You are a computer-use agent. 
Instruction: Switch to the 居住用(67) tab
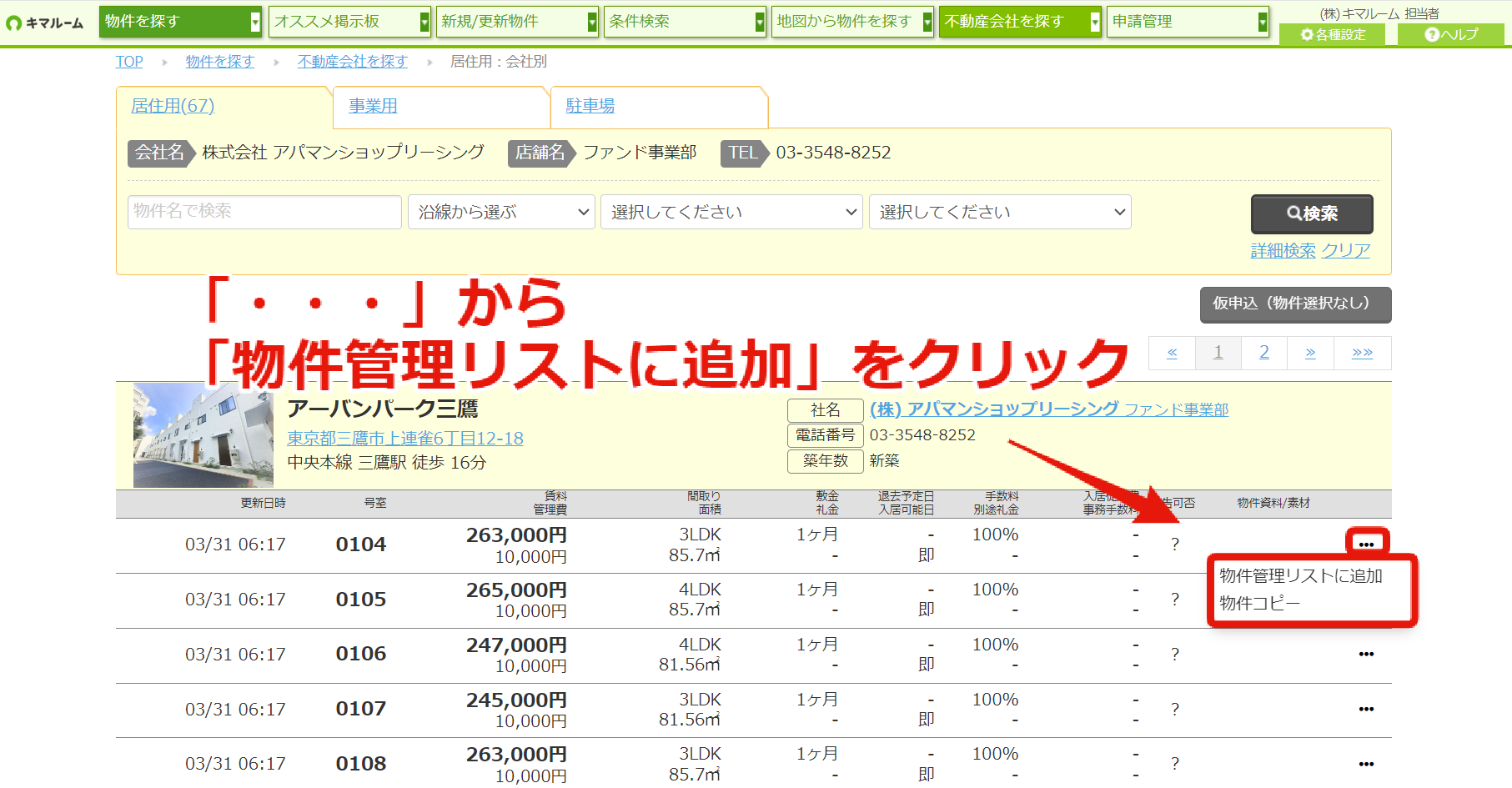[173, 106]
